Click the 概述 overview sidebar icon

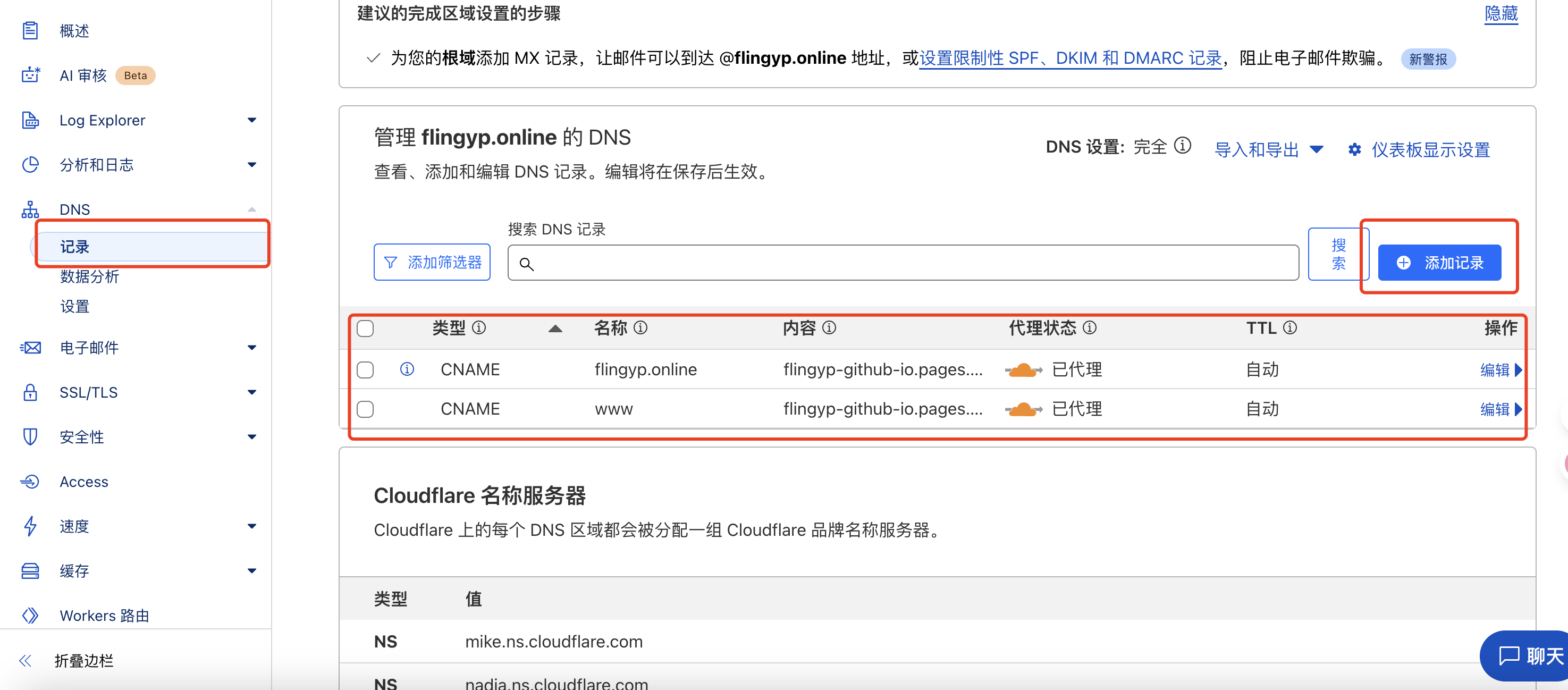(x=30, y=30)
